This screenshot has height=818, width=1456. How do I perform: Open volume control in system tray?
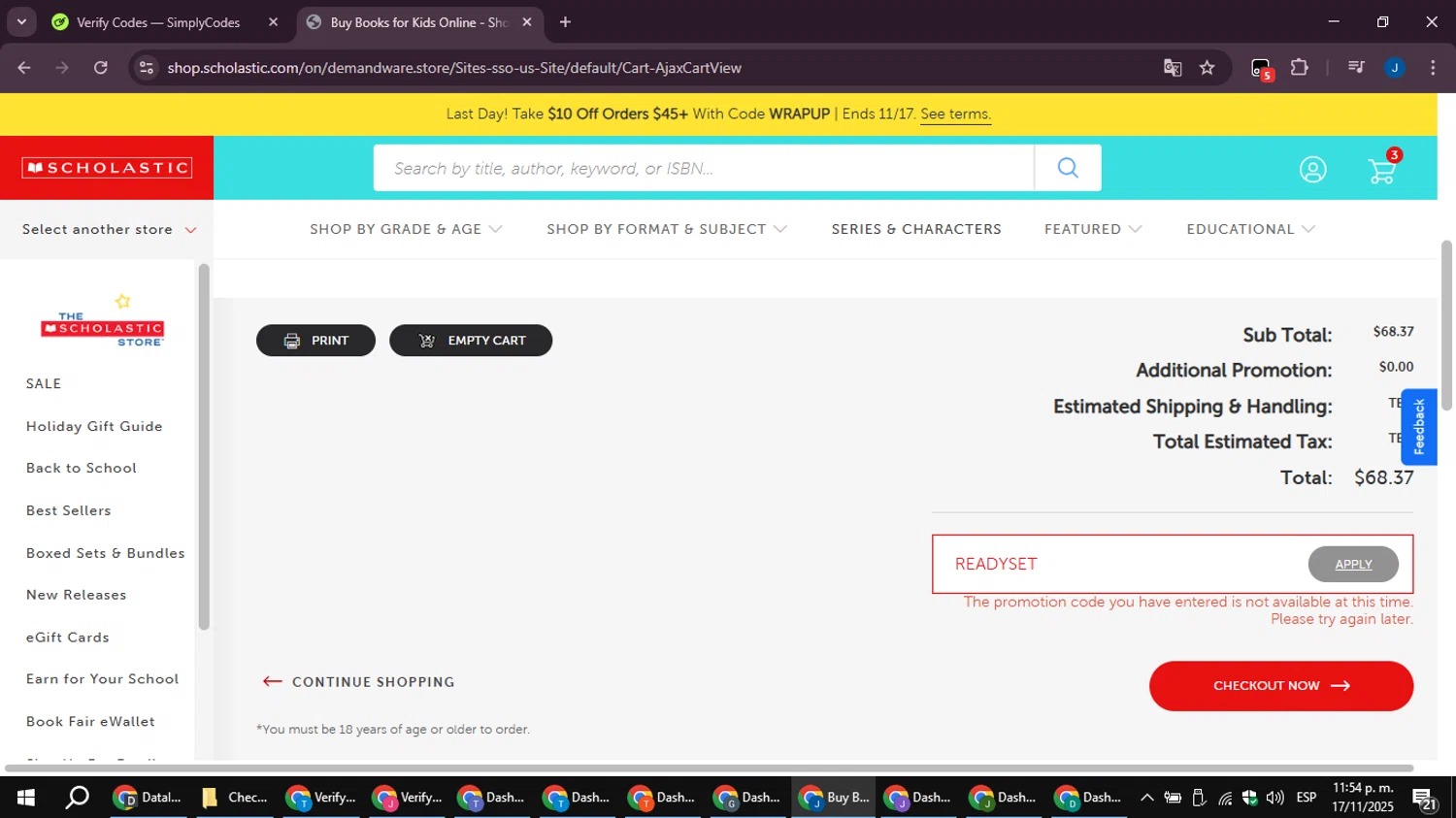coord(1275,798)
